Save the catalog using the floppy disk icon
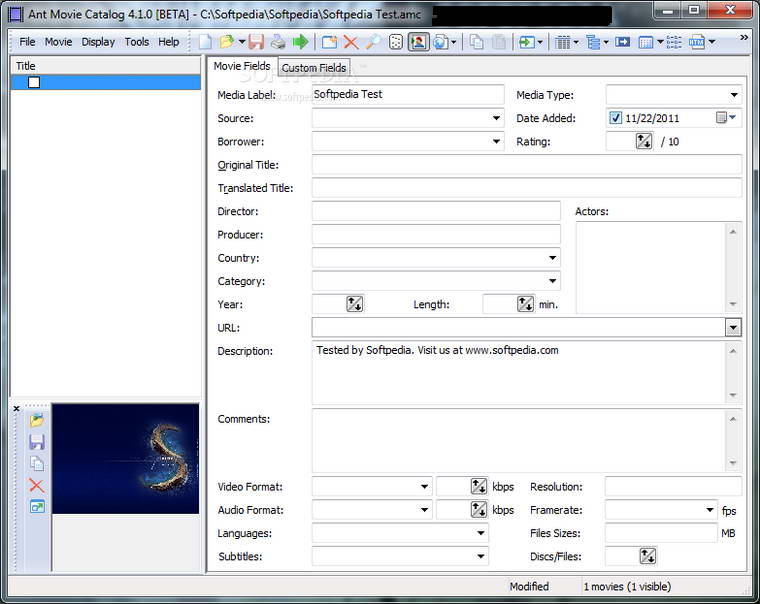The height and width of the screenshot is (604, 760). point(256,42)
